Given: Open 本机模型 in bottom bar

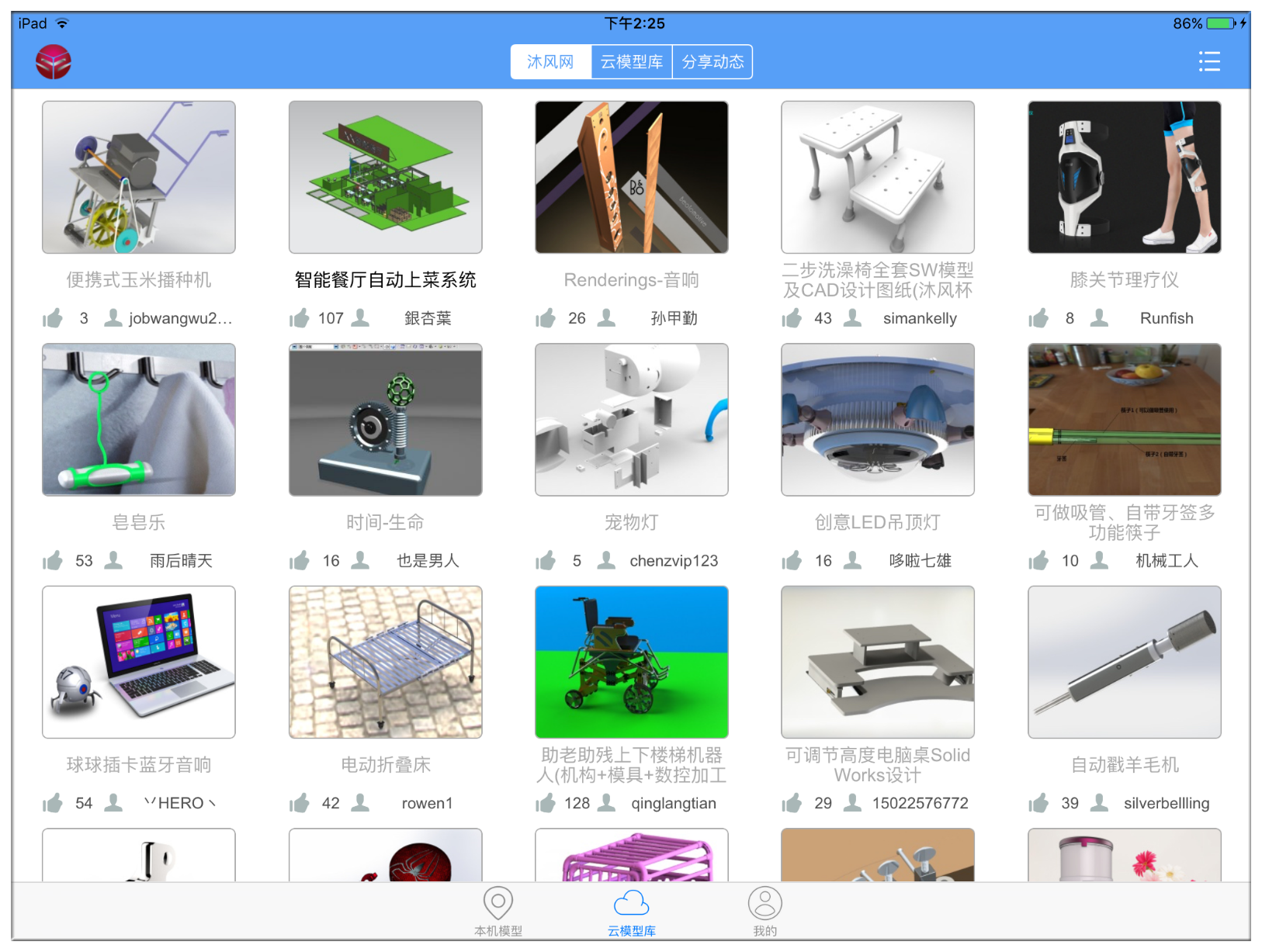Looking at the screenshot, I should pyautogui.click(x=498, y=912).
